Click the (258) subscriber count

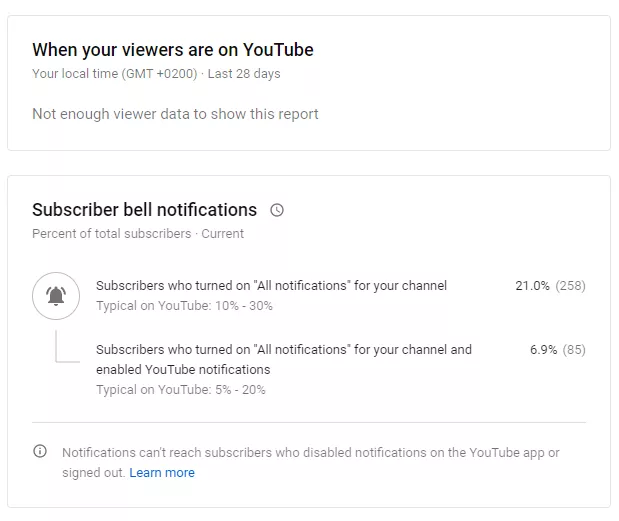570,286
